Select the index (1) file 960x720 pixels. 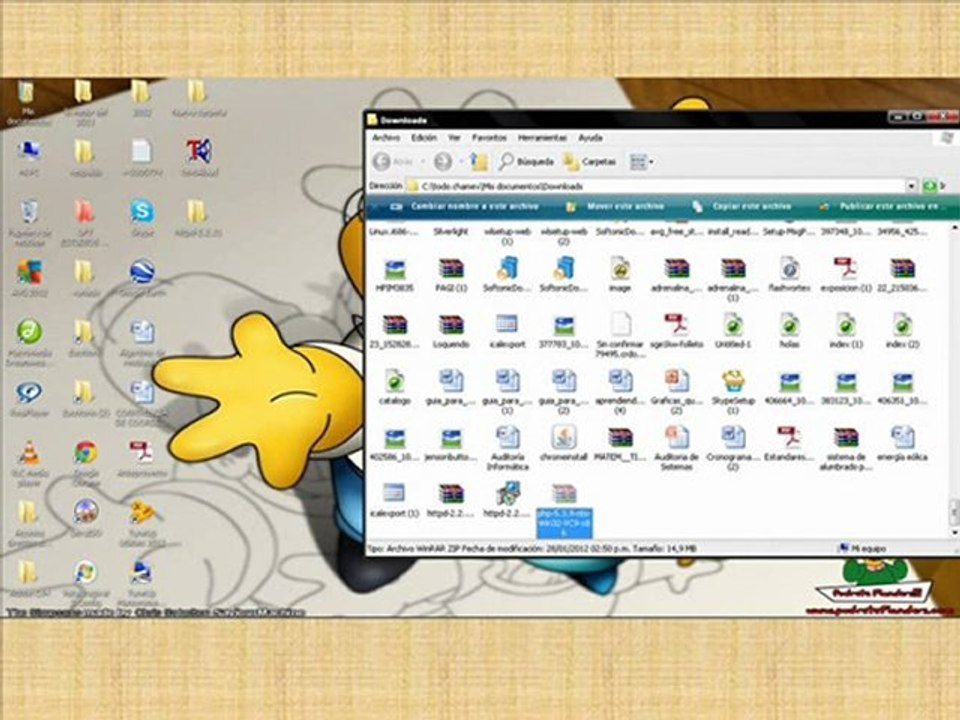coord(846,331)
